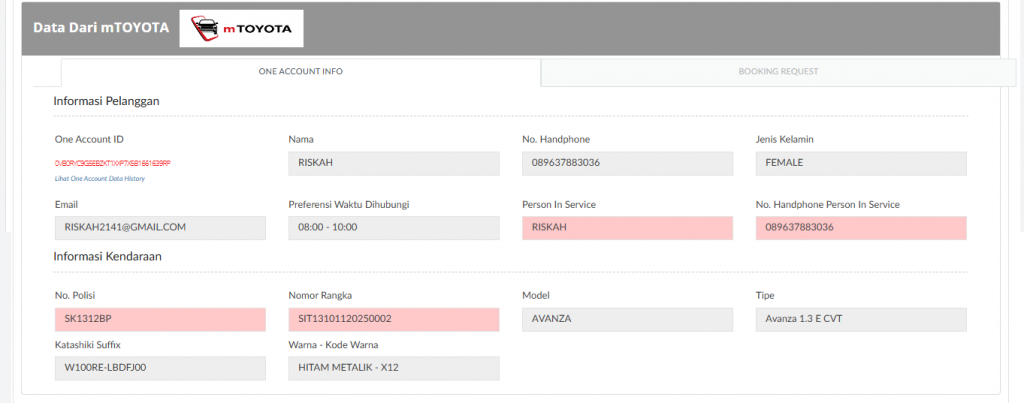The height and width of the screenshot is (403, 1024).
Task: Click the Data Dari mTOYOTA header title
Action: tap(99, 28)
